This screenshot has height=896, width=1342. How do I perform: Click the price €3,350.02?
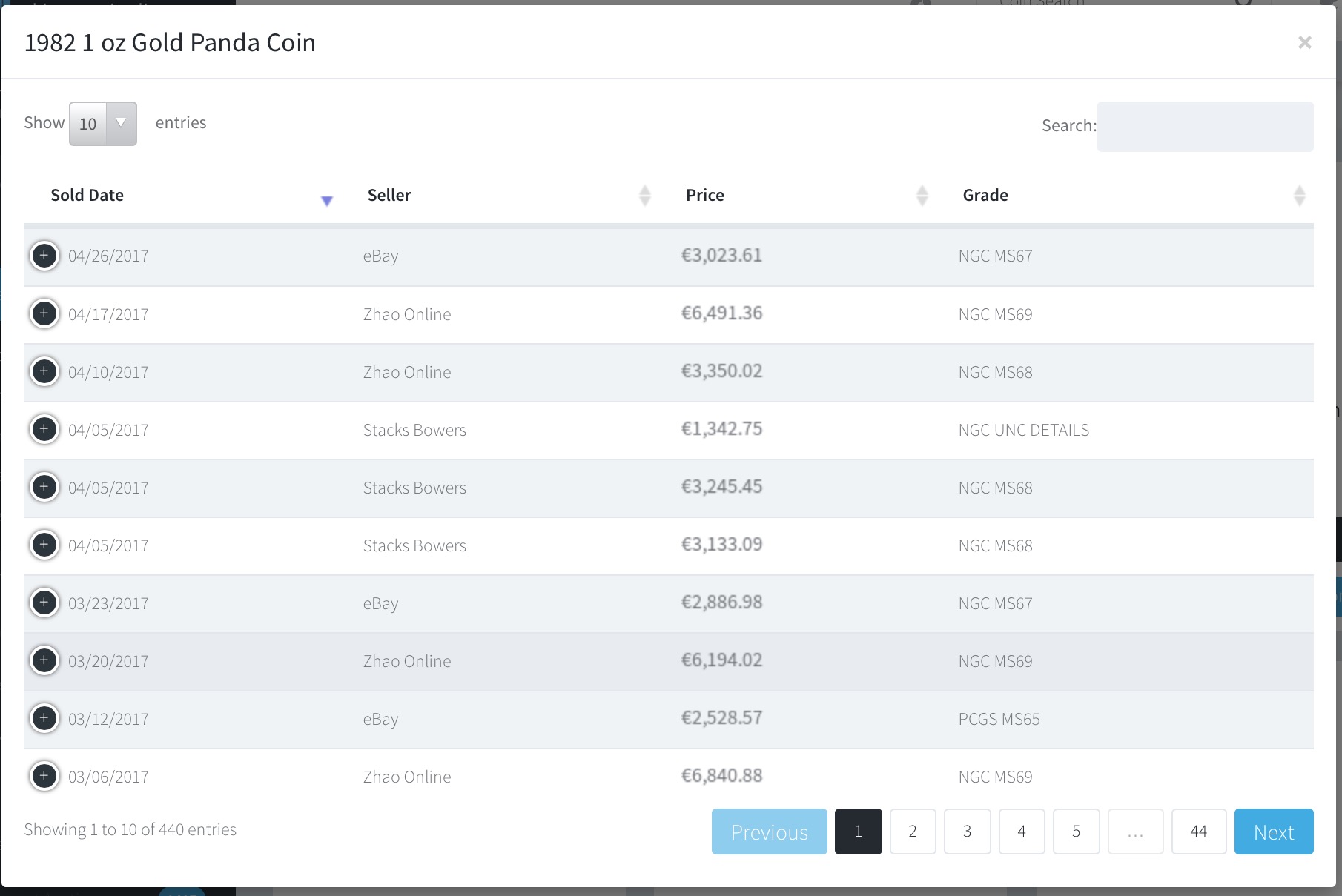click(722, 371)
